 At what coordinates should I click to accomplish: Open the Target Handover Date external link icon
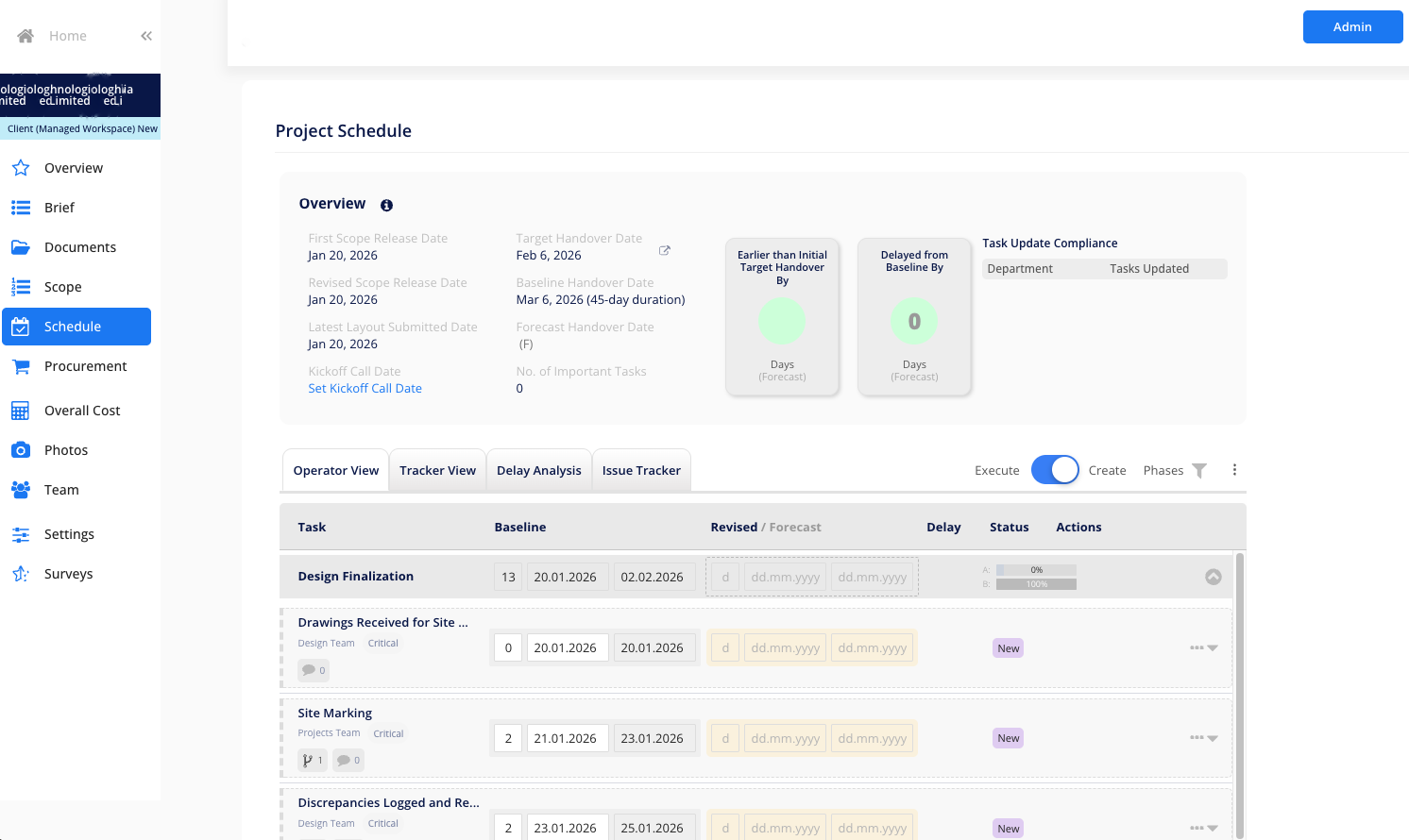664,250
